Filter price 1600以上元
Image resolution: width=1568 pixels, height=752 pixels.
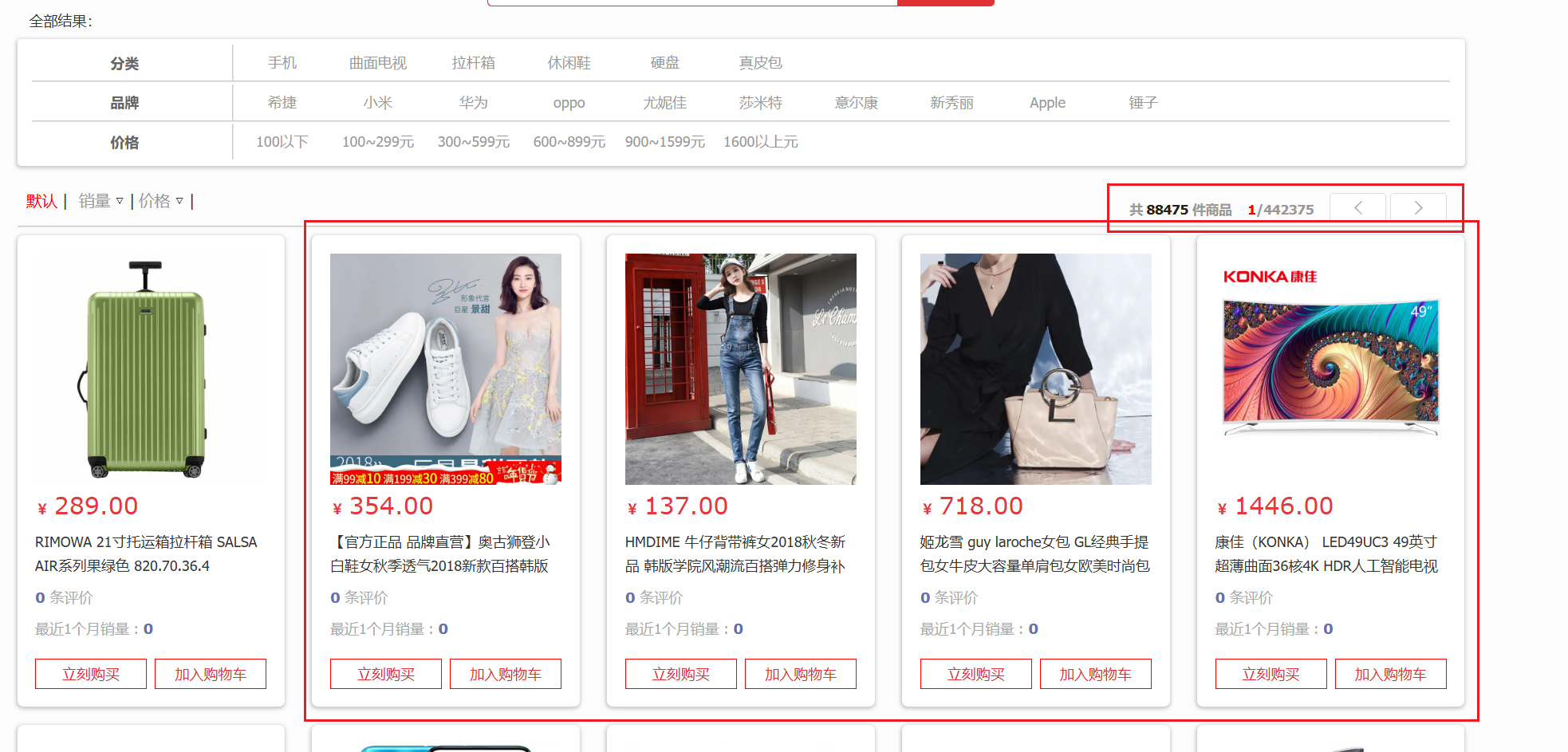coord(761,142)
